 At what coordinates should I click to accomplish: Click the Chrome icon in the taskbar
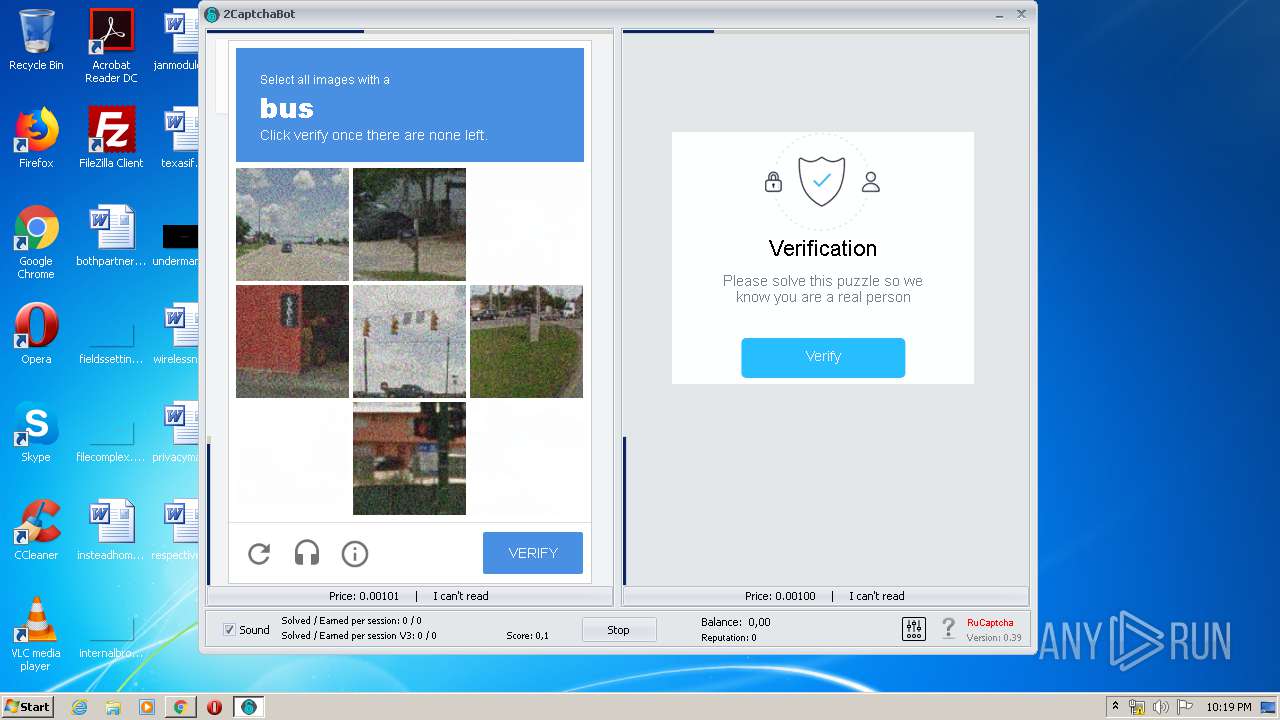180,707
